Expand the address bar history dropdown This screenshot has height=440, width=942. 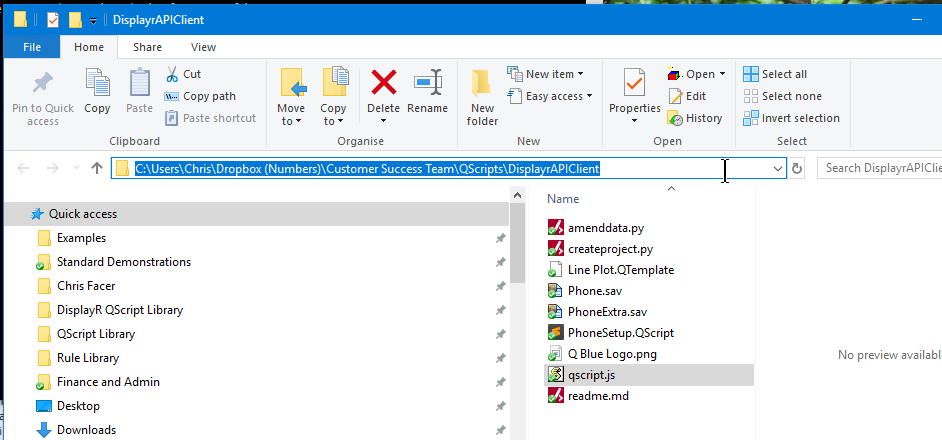[x=778, y=169]
